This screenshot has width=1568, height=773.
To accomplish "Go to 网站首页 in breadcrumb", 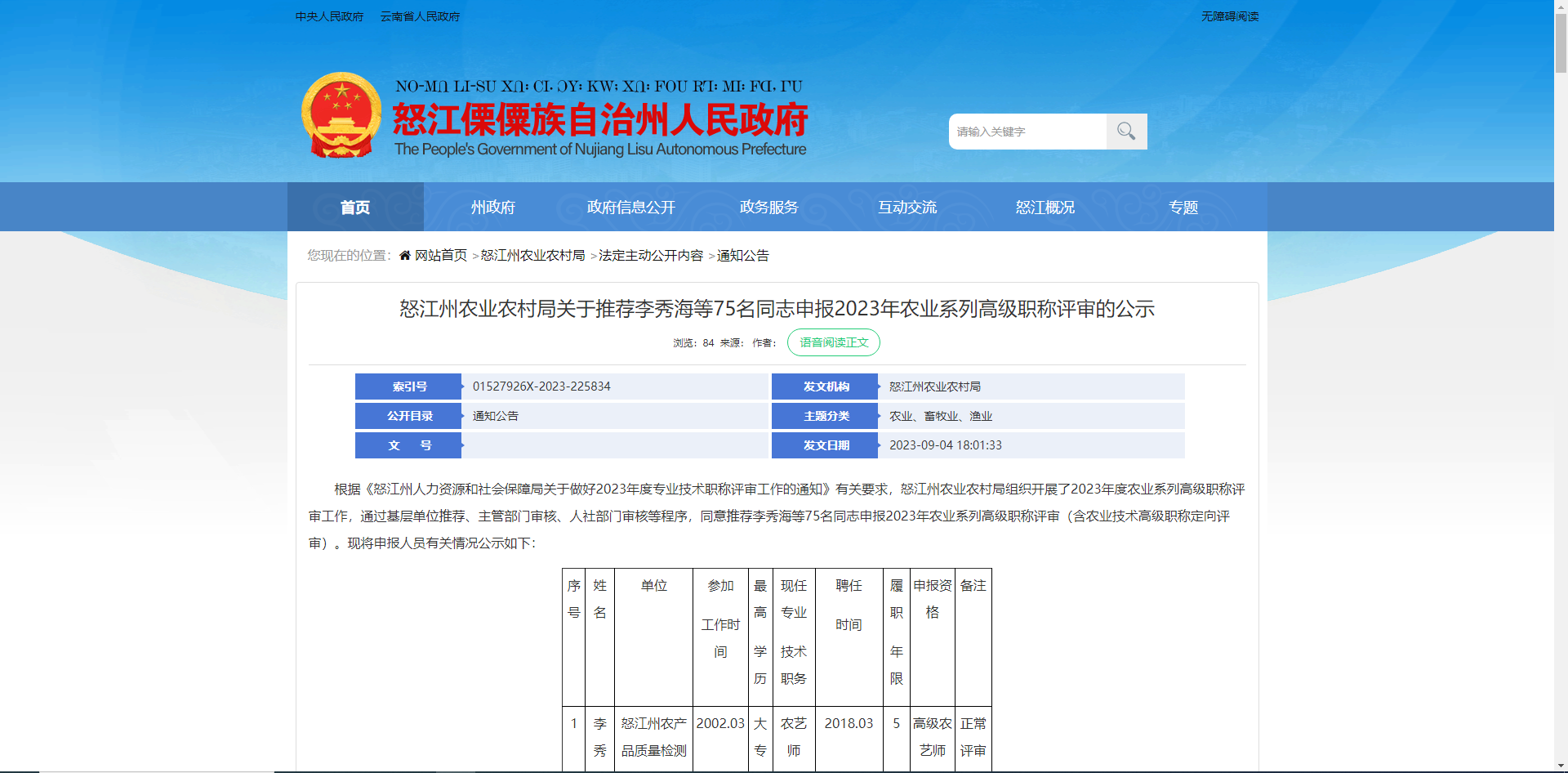I will click(x=441, y=256).
